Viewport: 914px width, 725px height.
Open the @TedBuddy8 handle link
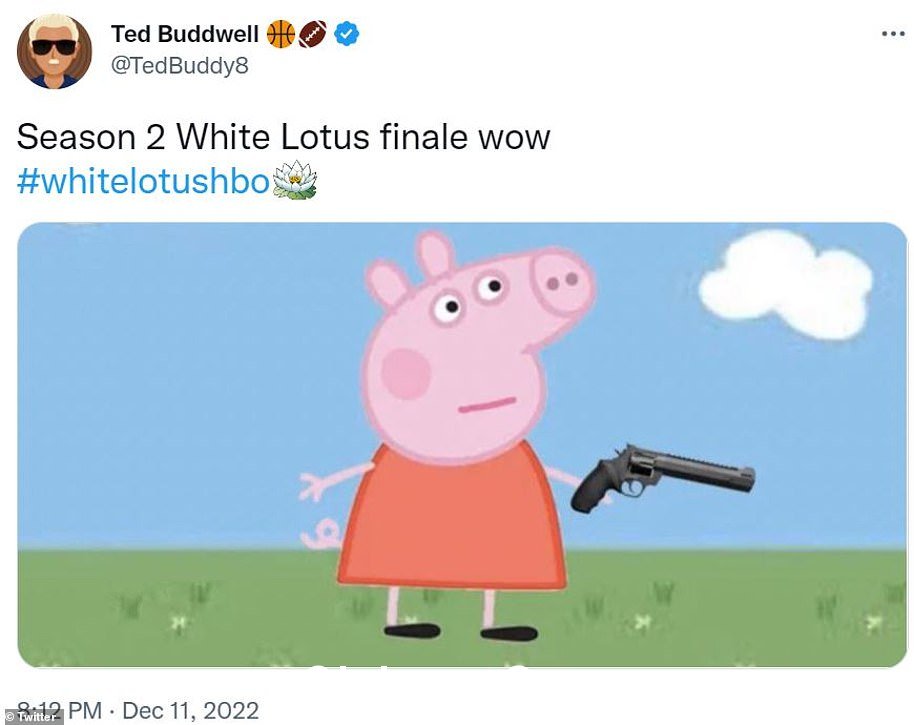(x=180, y=65)
